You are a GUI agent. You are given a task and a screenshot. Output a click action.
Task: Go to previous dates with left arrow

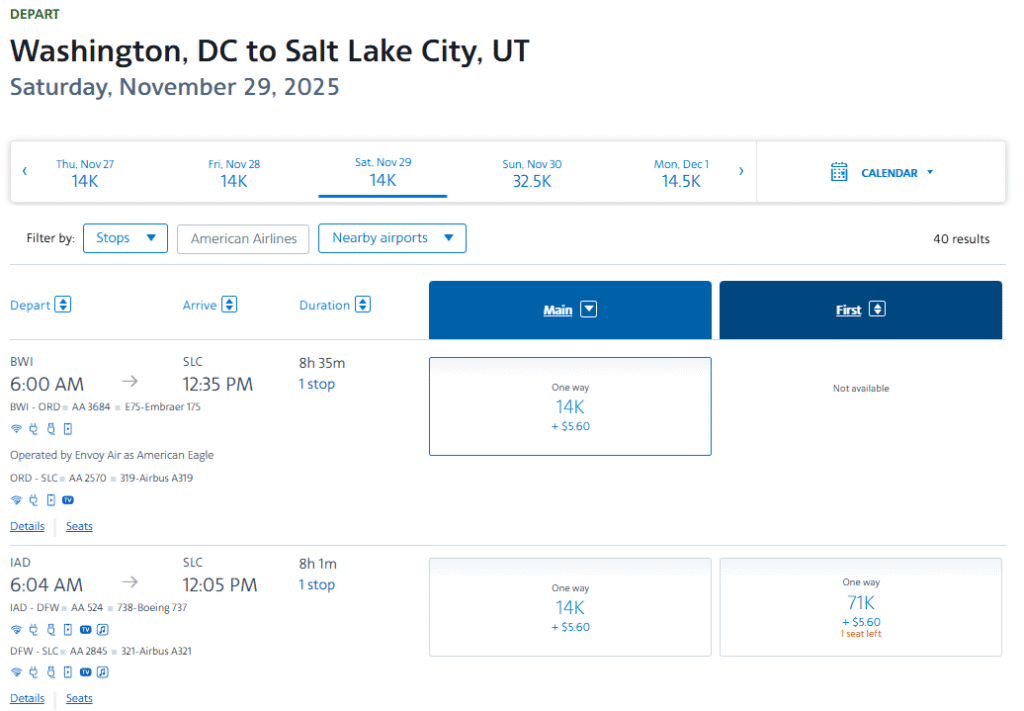[x=25, y=171]
